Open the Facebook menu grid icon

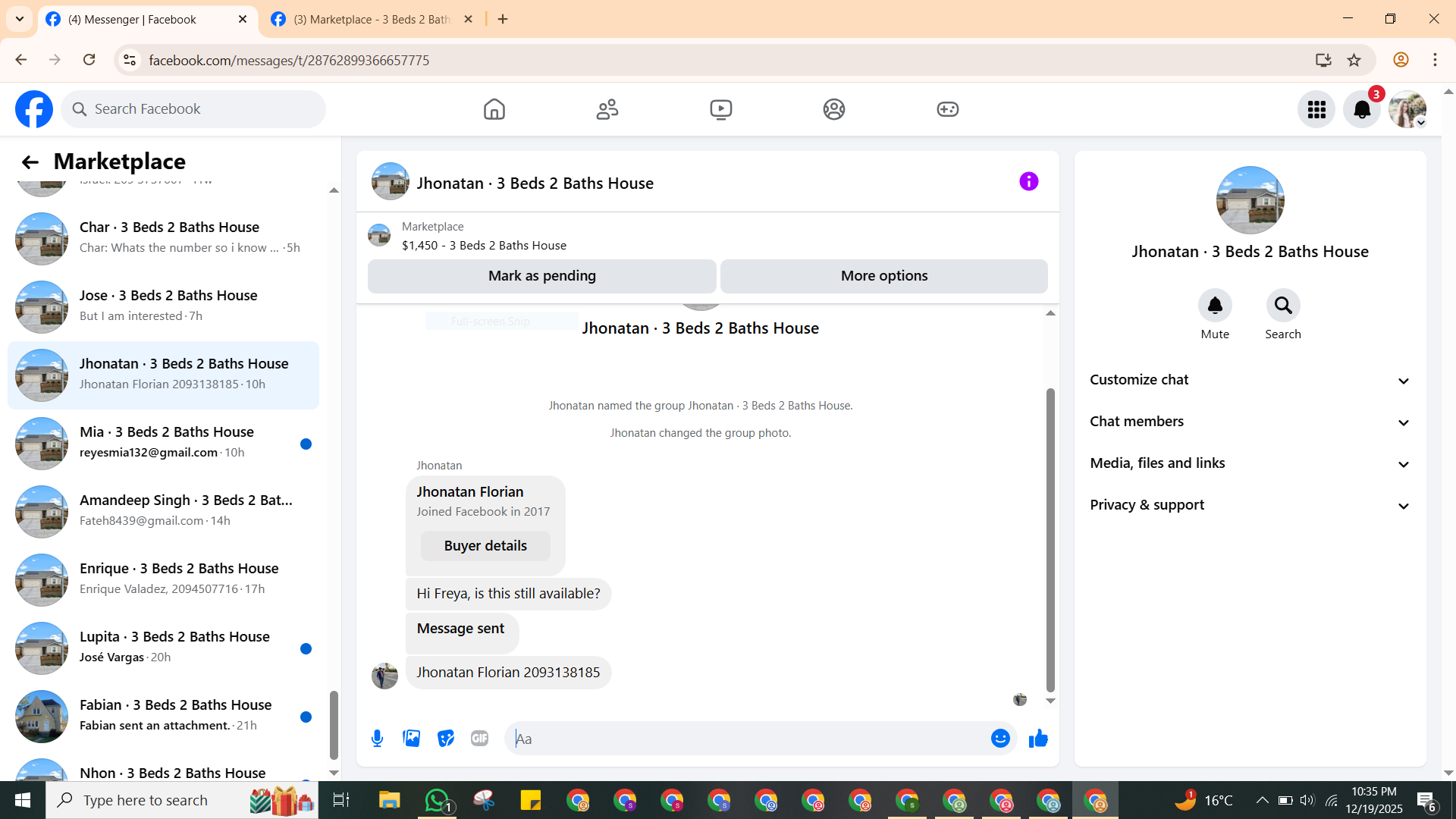[x=1316, y=109]
